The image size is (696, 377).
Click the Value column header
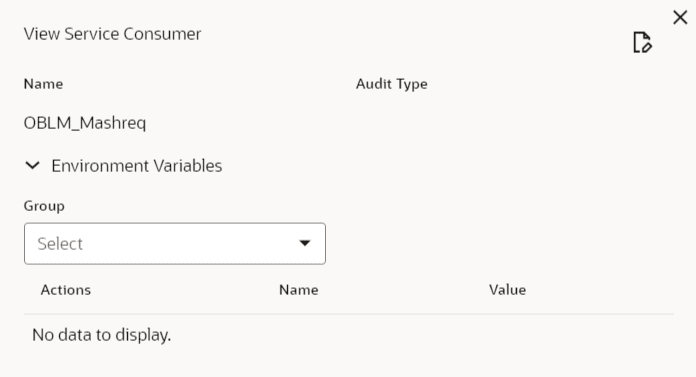tap(507, 290)
